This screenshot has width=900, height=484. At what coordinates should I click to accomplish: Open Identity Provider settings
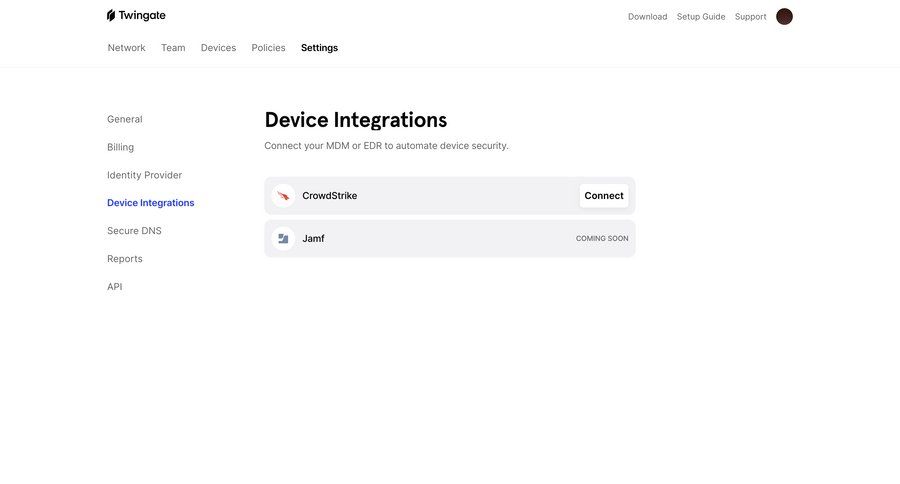144,175
